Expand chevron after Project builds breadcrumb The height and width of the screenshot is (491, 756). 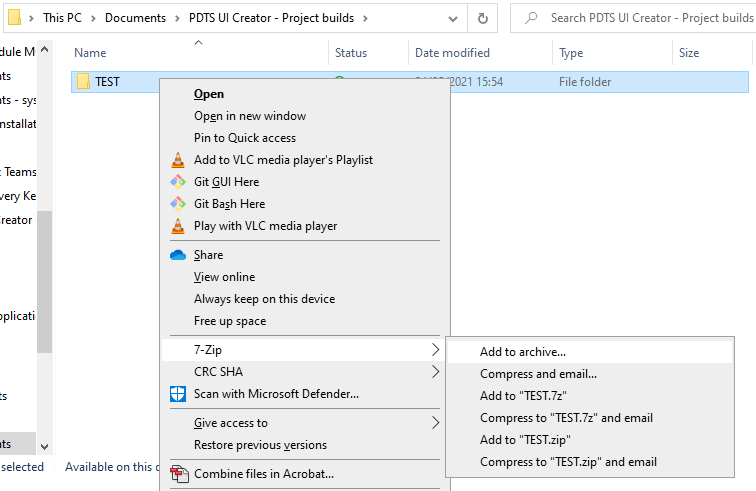click(x=365, y=18)
